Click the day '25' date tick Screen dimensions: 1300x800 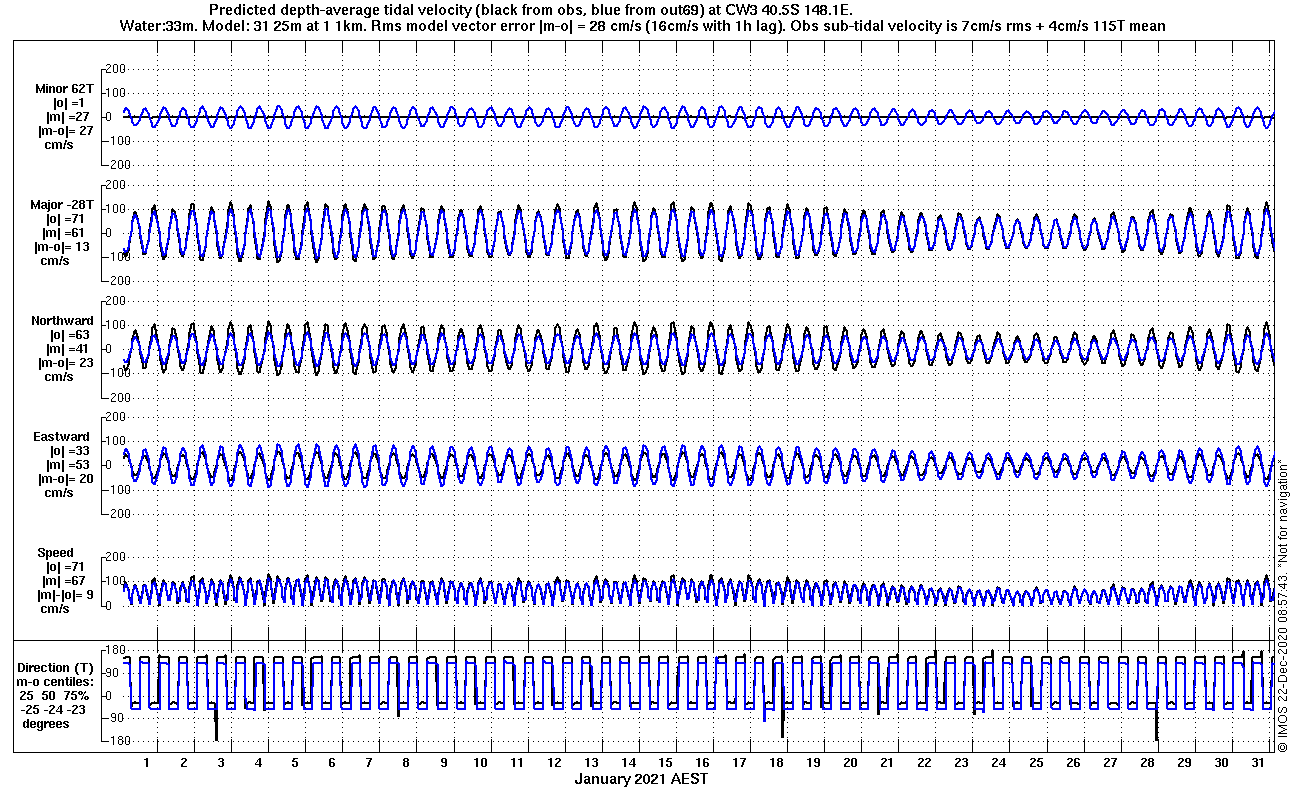[x=1036, y=763]
